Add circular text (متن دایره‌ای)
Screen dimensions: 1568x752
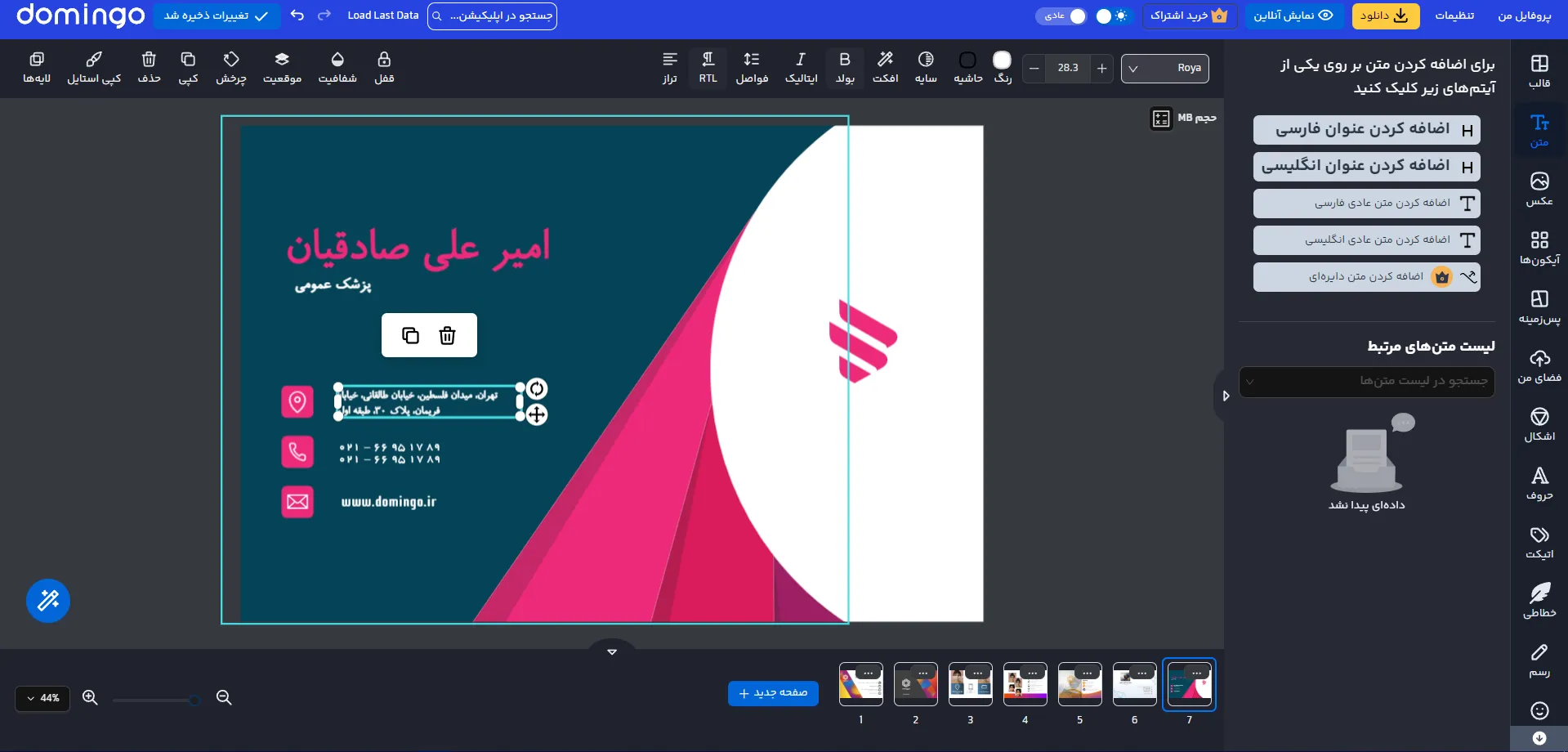(x=1367, y=276)
